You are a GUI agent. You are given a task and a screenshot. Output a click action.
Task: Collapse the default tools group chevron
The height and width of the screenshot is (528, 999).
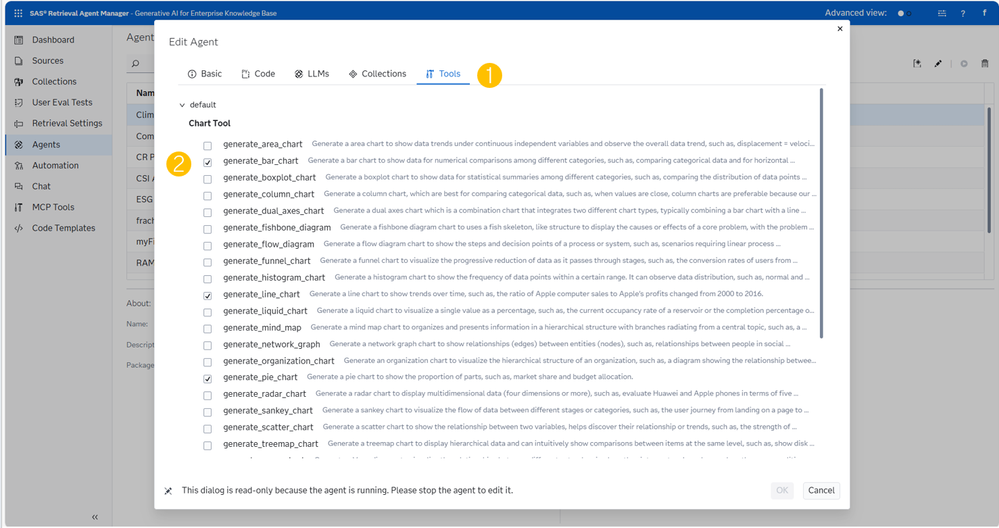point(182,105)
